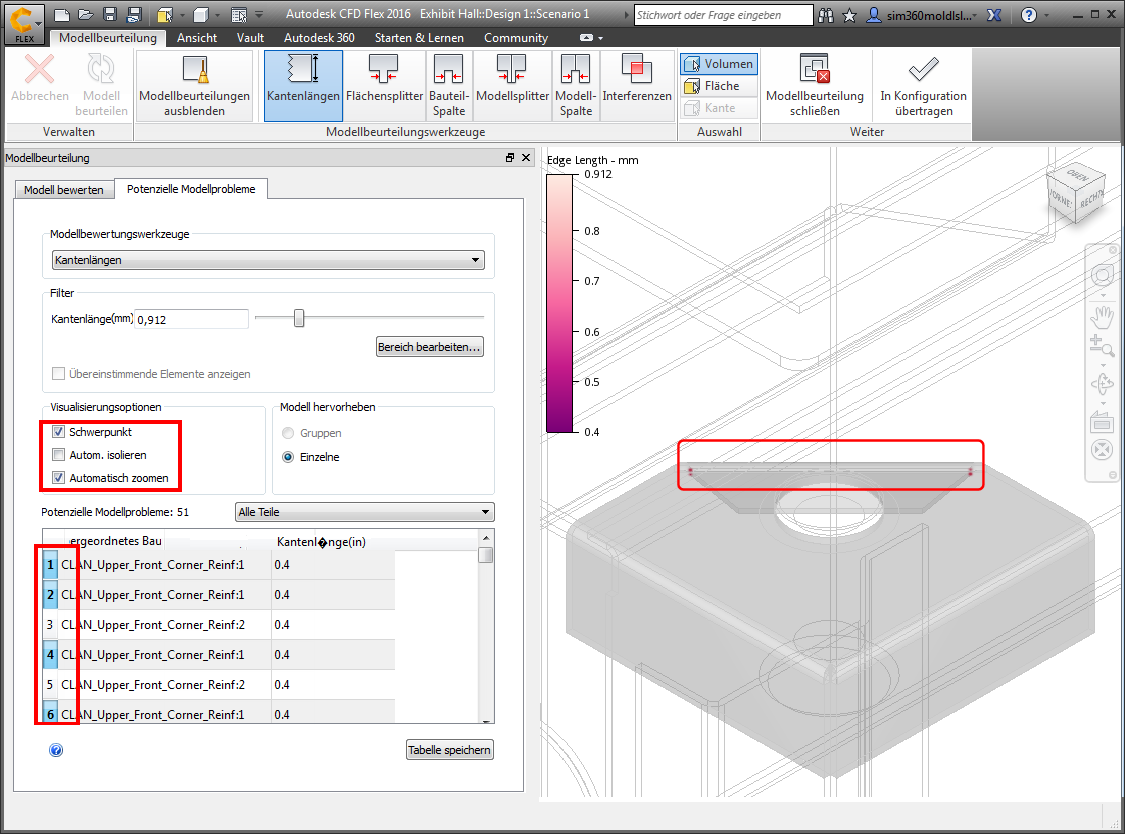Open the Vault ribbon tab
The height and width of the screenshot is (834, 1125).
point(250,38)
